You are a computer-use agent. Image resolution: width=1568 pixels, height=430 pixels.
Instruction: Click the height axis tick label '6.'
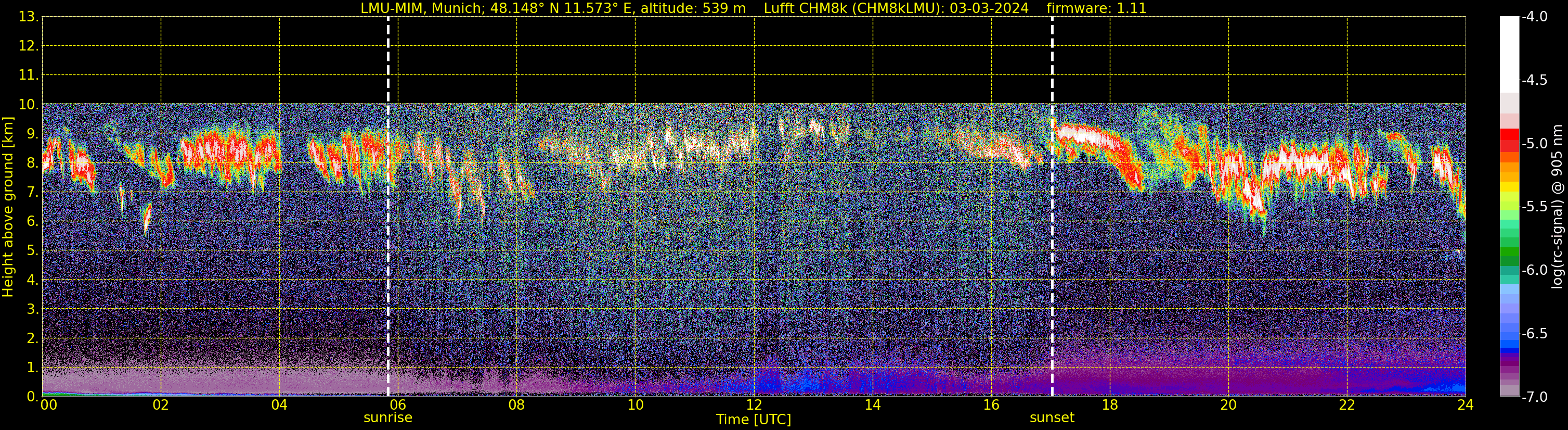click(32, 222)
